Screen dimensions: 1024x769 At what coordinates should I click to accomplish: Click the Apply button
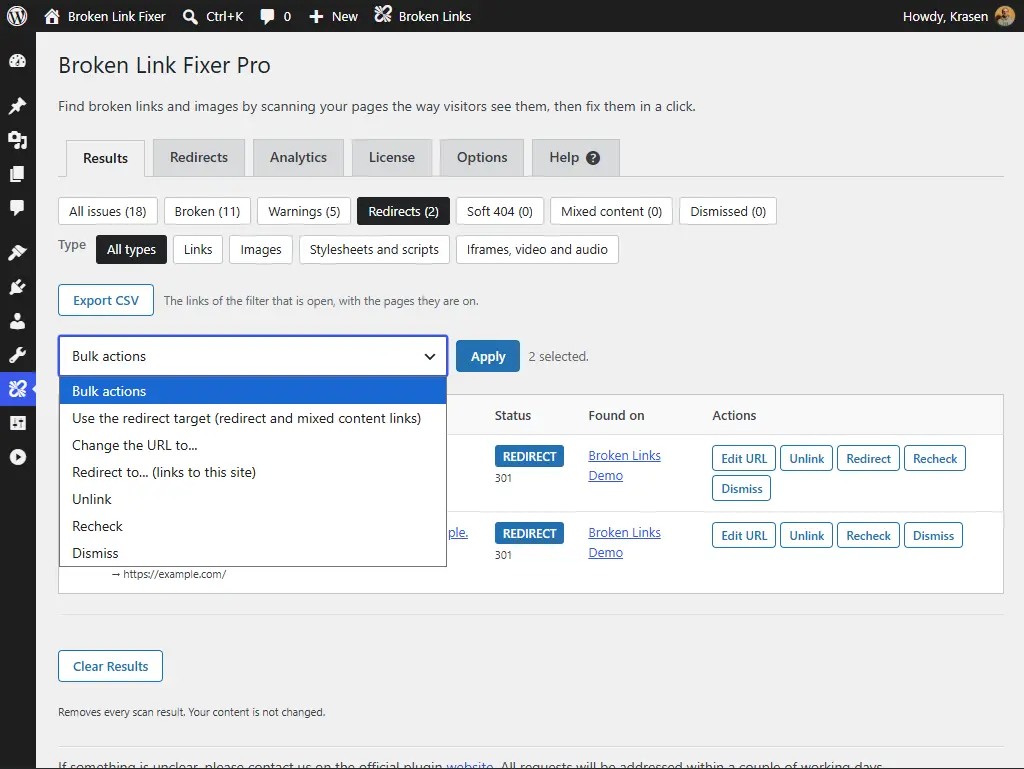coord(488,356)
